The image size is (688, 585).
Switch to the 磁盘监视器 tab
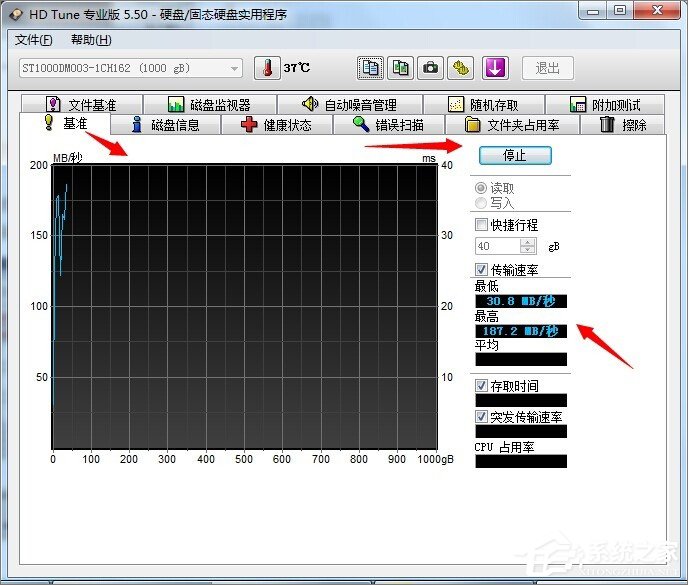(x=210, y=104)
